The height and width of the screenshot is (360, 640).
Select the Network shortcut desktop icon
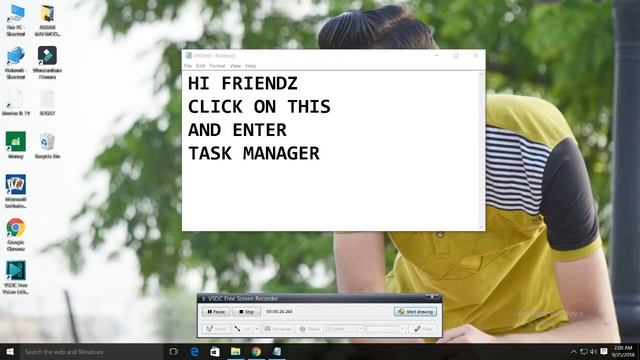point(16,62)
